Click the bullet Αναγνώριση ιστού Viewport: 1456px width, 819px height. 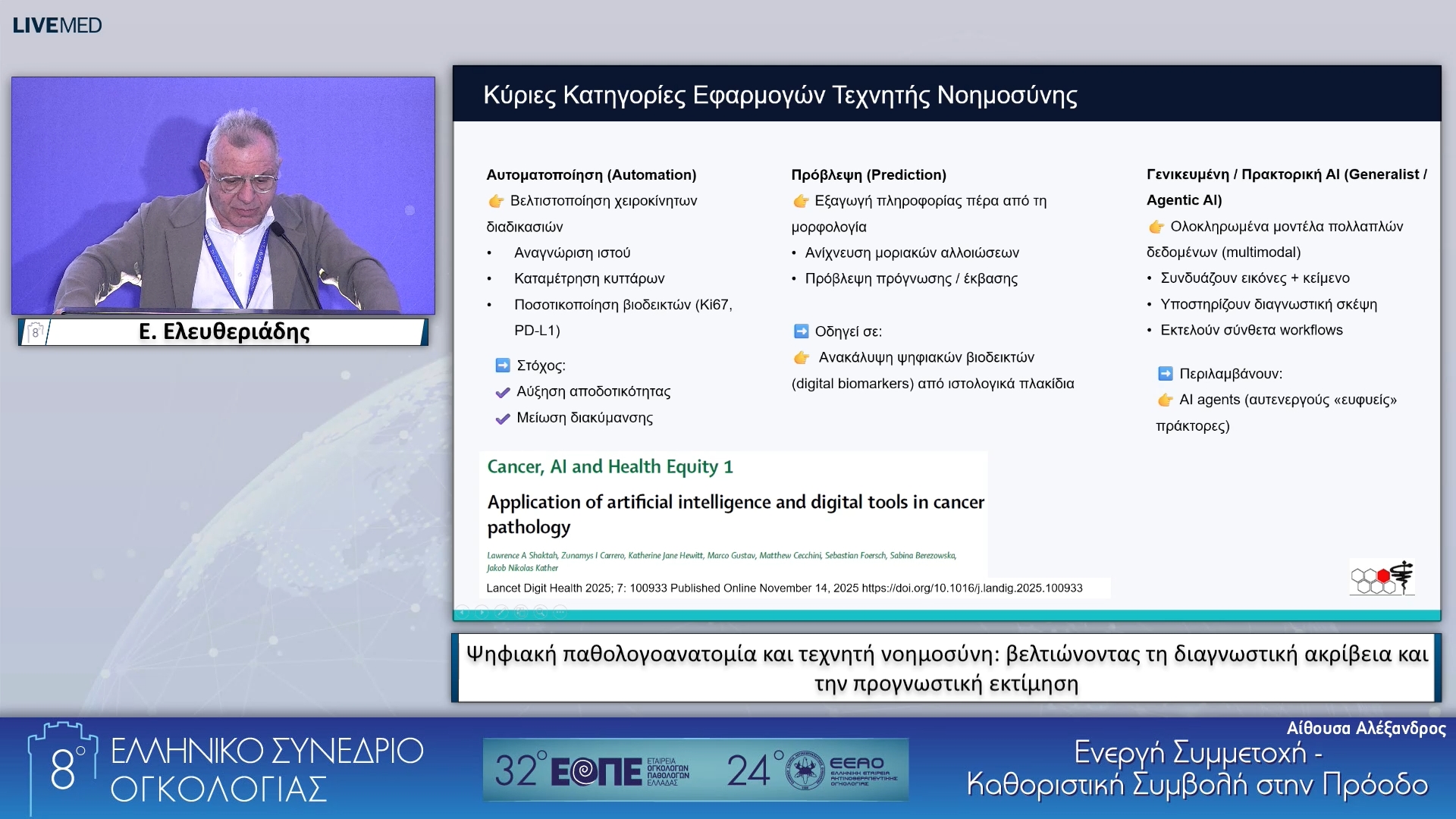coord(573,253)
